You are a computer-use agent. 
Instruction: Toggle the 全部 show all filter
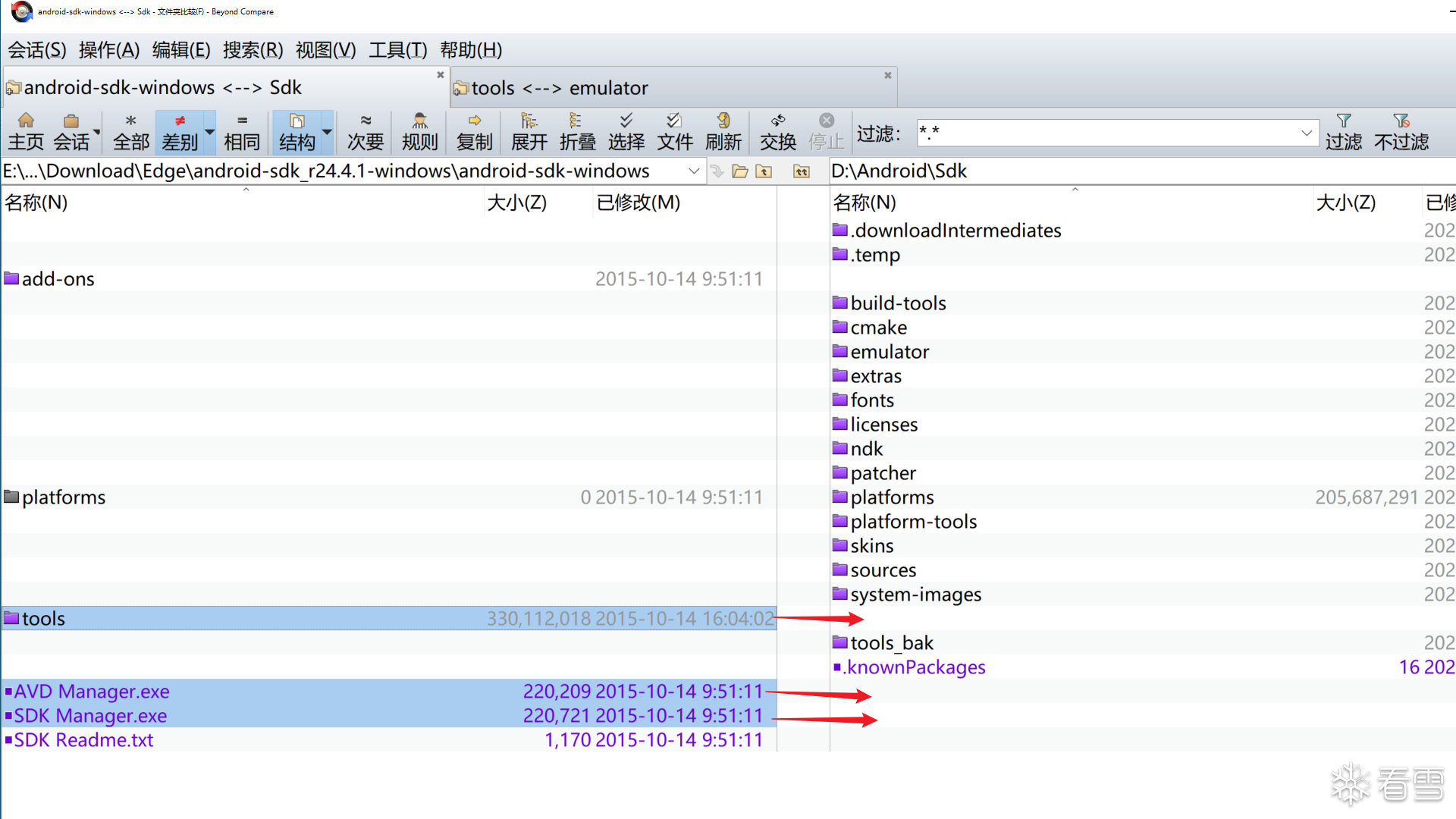[x=130, y=131]
